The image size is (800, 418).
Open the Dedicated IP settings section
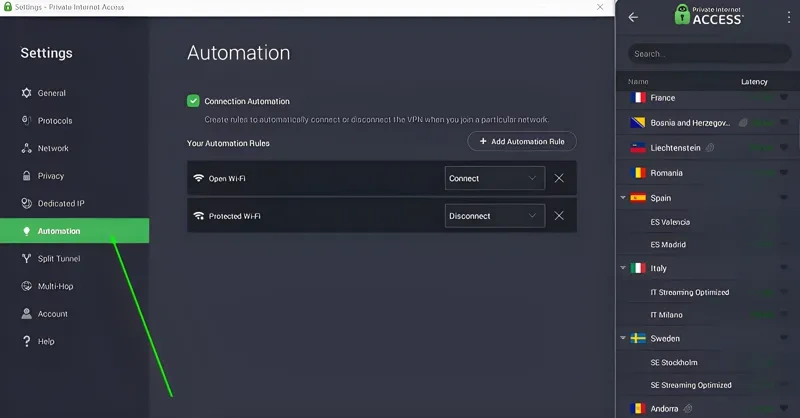tap(60, 204)
